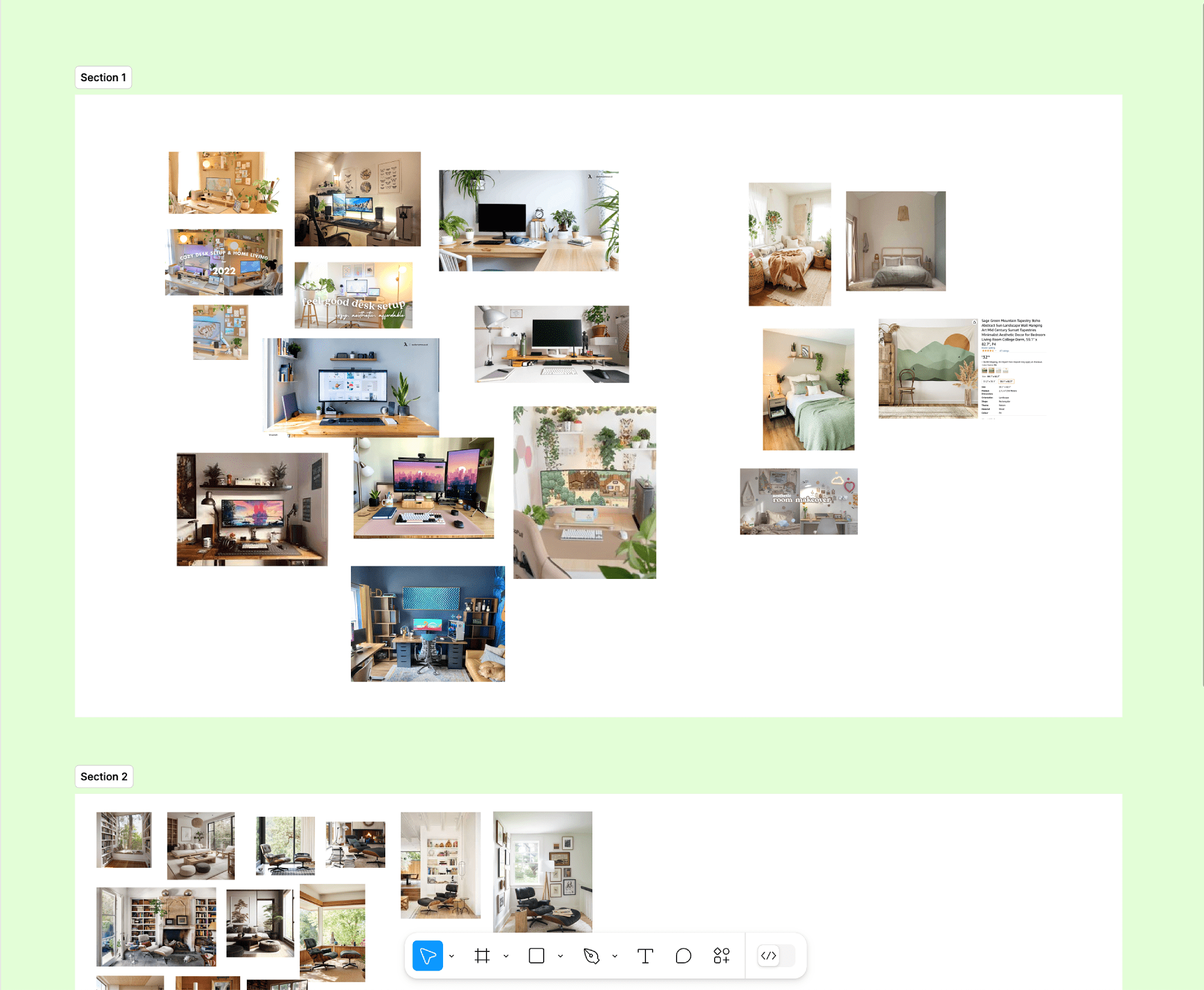Open the Actions and widgets picker
Screen dimensions: 1204x990
721,956
